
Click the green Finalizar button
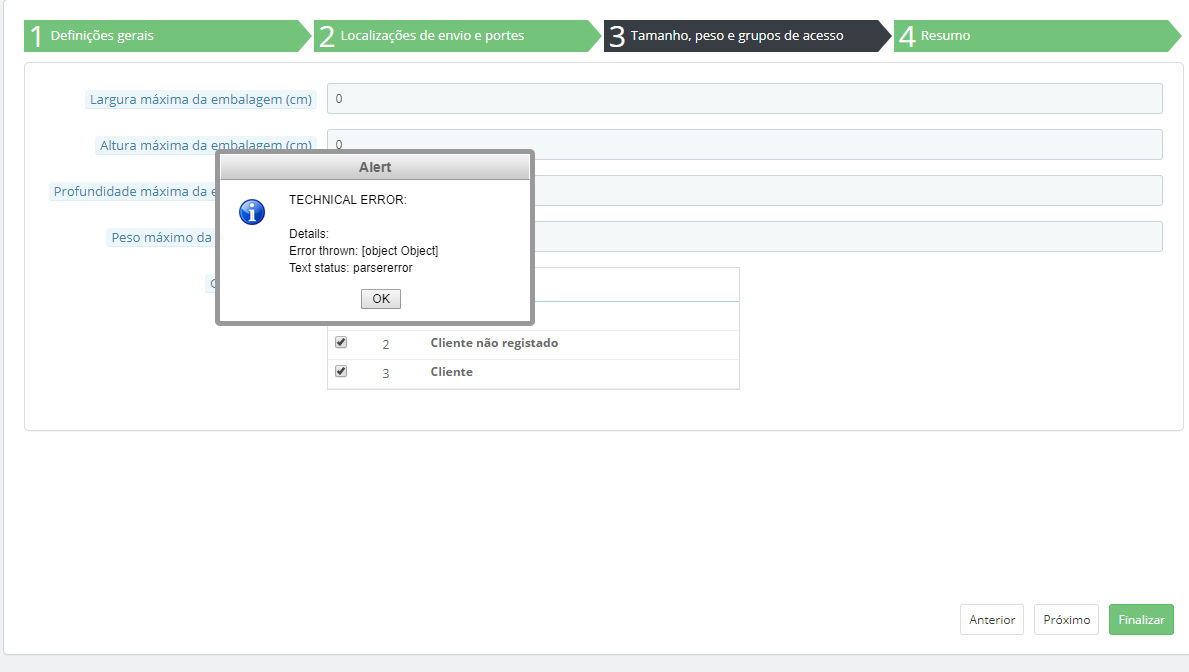(x=1141, y=620)
